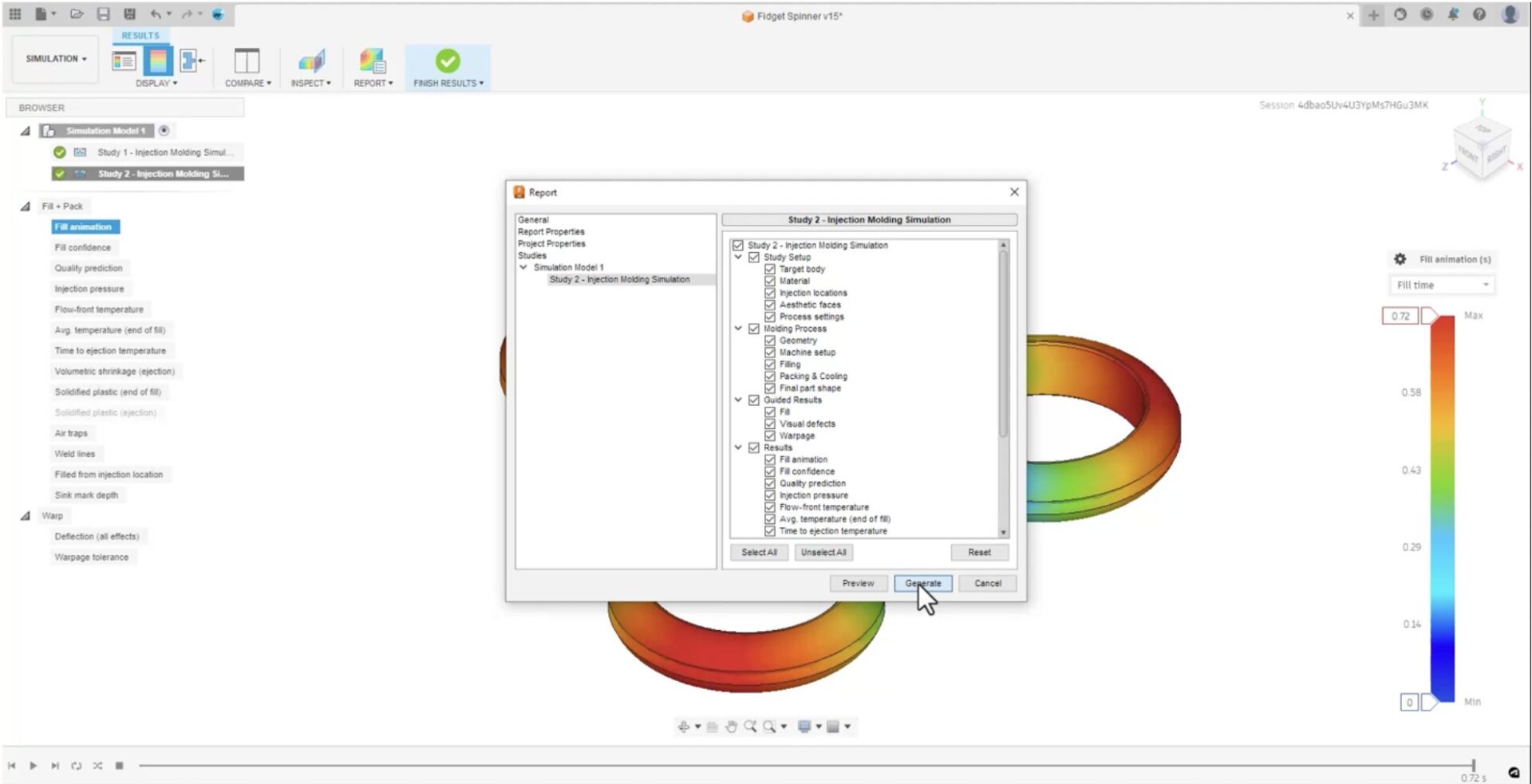Viewport: 1532px width, 784px height.
Task: Click the Unselect All button
Action: (823, 552)
